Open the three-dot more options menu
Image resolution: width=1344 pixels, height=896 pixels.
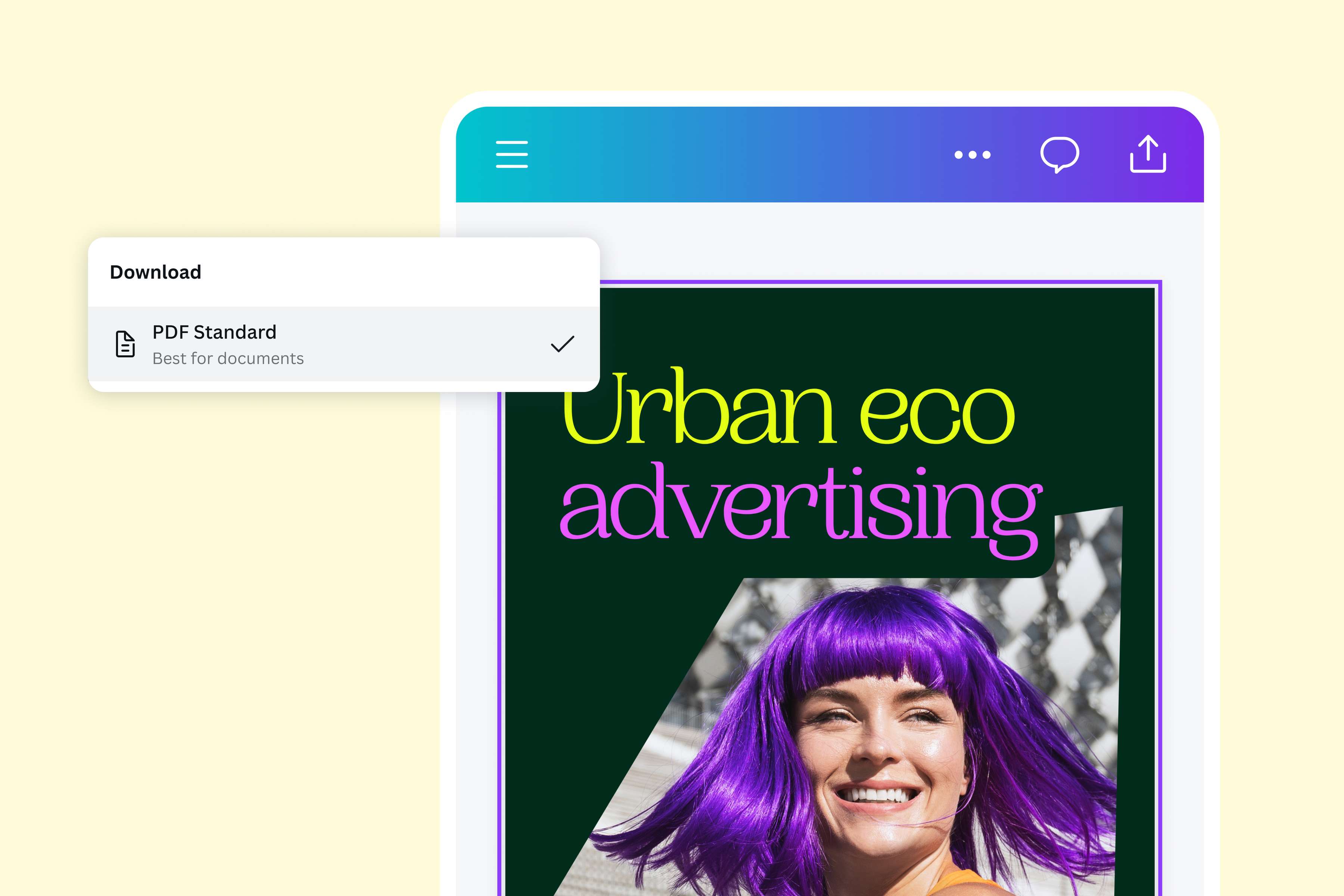tap(972, 154)
